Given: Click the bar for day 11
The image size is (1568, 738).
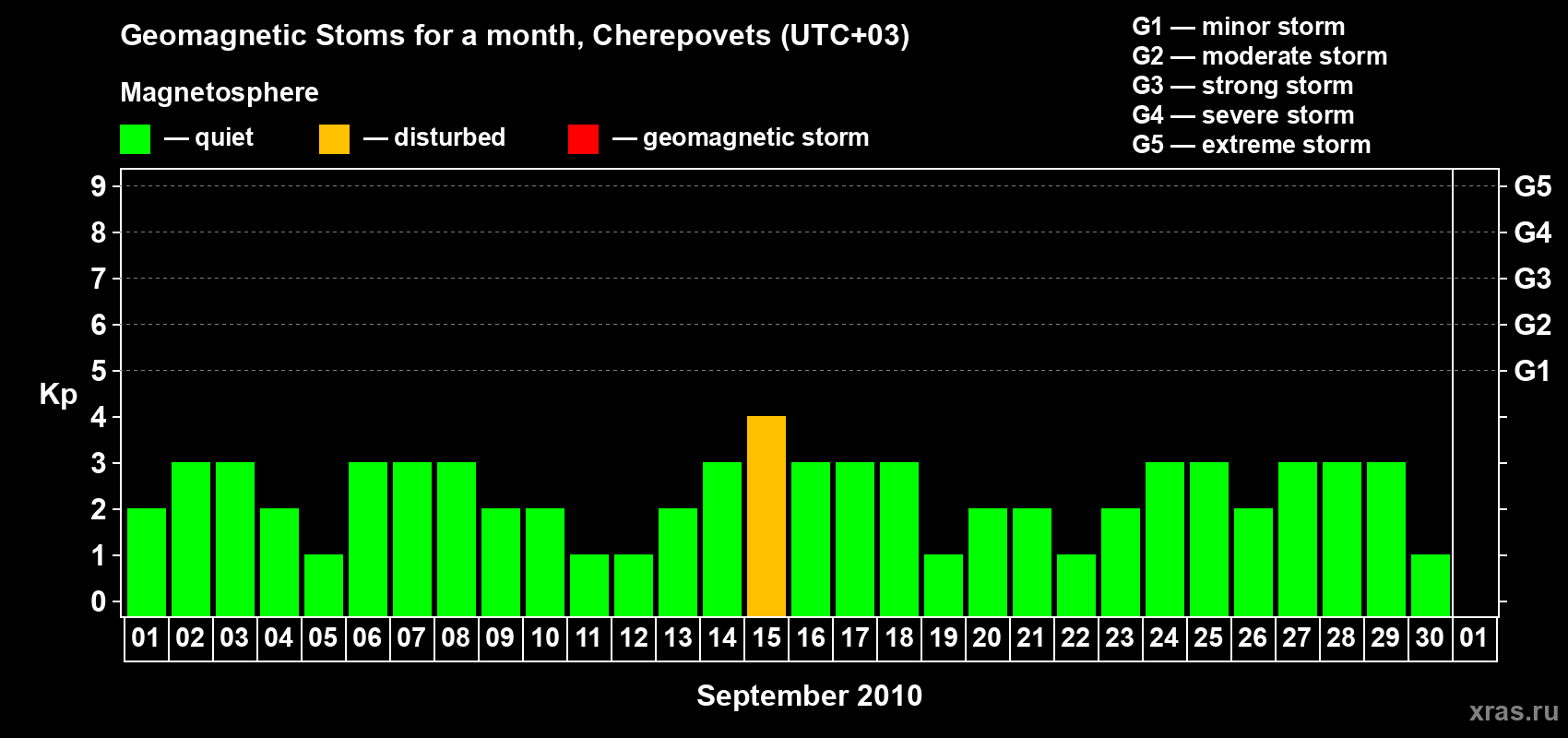Looking at the screenshot, I should tap(589, 585).
